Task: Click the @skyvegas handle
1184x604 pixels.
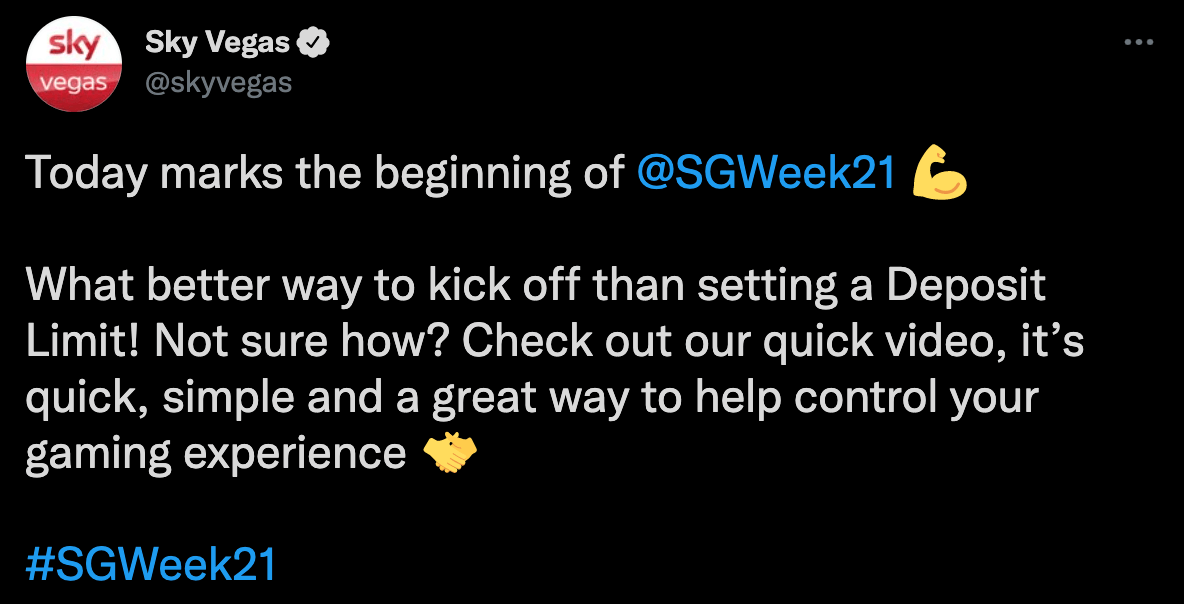Action: point(218,82)
